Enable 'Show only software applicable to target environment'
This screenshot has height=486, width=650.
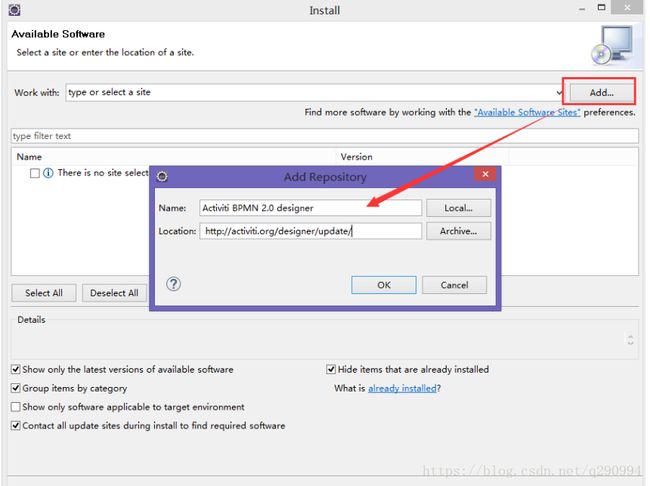(x=16, y=407)
